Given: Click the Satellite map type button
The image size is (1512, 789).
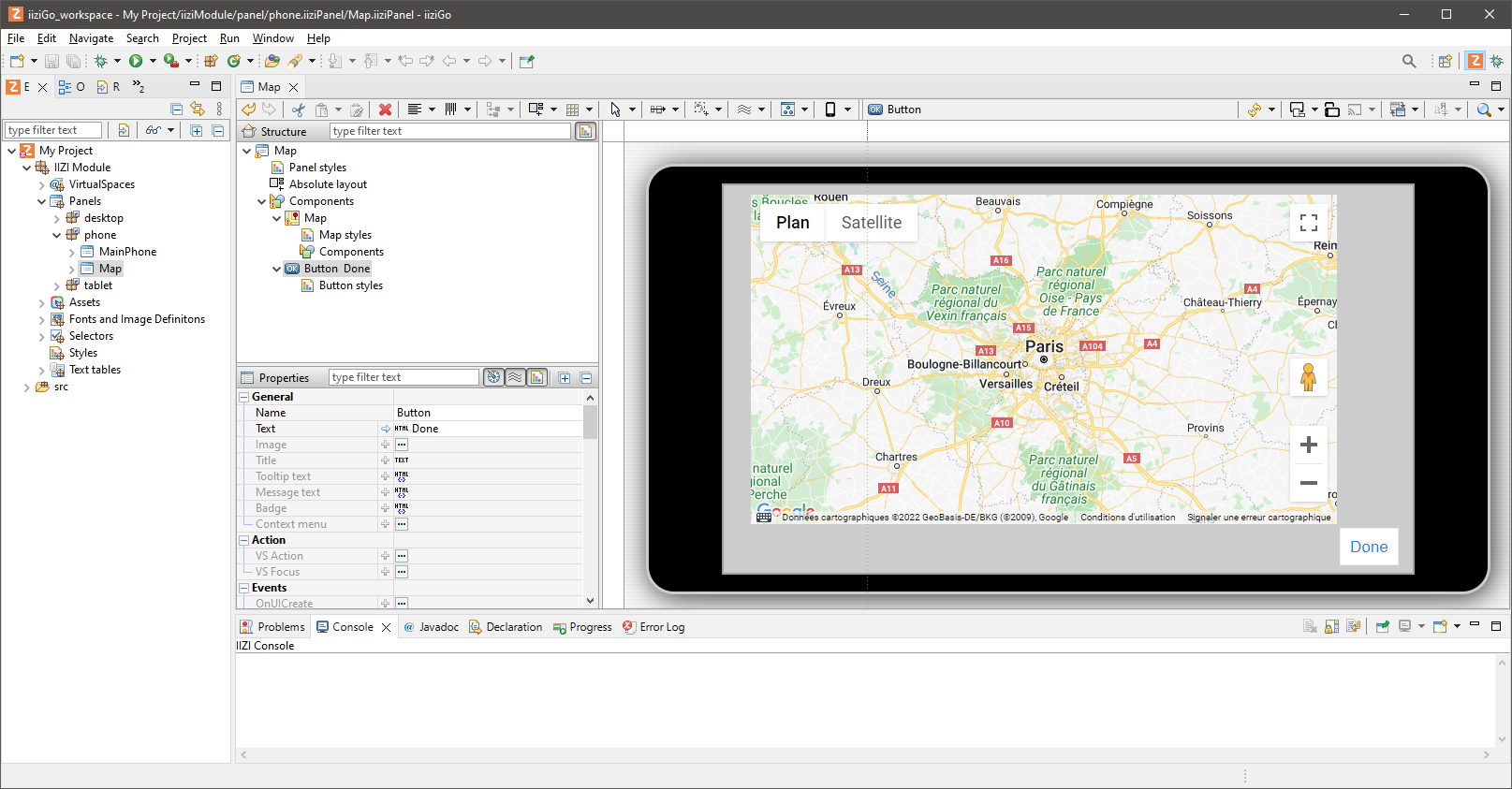Looking at the screenshot, I should (872, 223).
